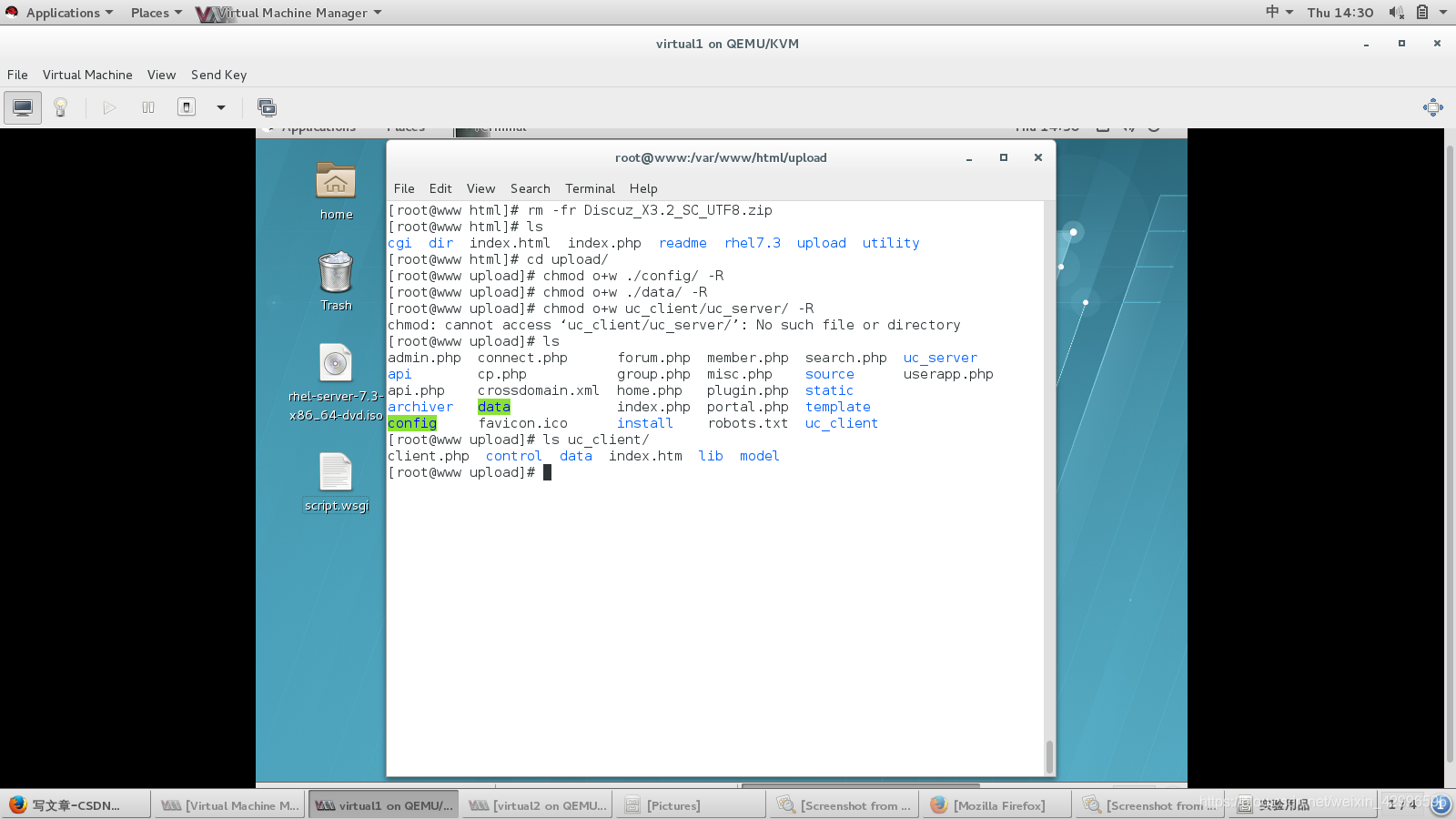This screenshot has height=819, width=1456.
Task: Click highlighted 'config' directory in terminal
Action: 412,423
